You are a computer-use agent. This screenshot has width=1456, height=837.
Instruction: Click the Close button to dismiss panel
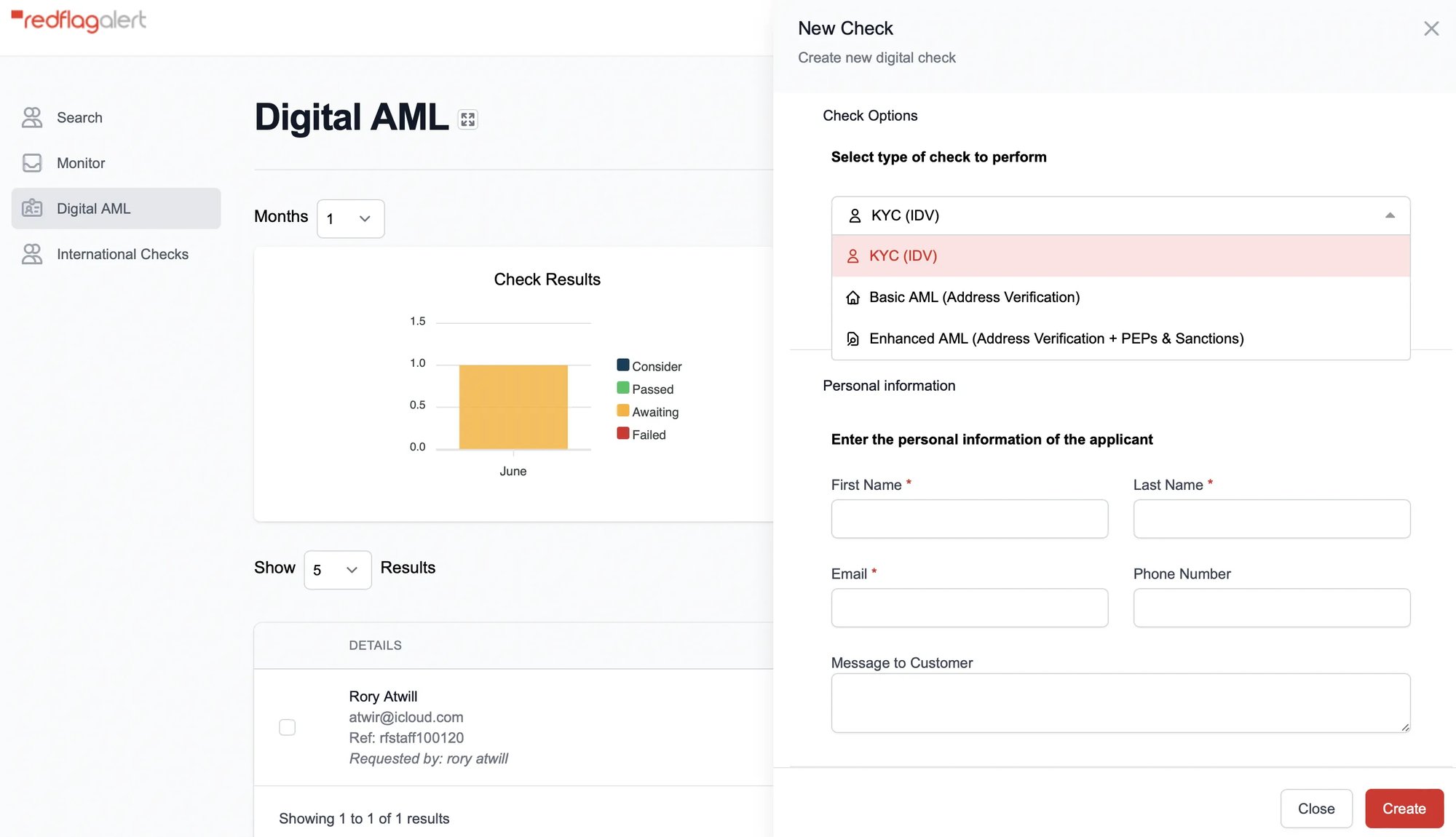[1316, 808]
